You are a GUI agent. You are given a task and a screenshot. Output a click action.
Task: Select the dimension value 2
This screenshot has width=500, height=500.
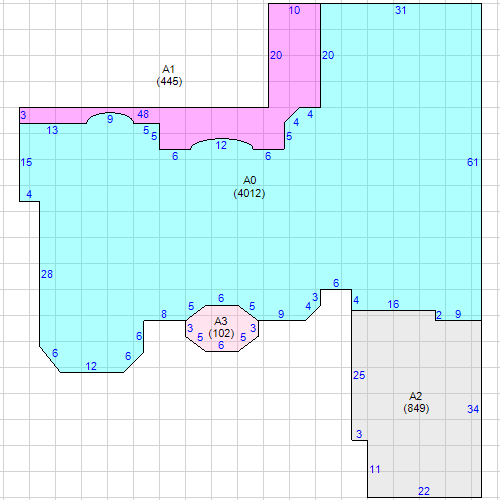click(439, 315)
